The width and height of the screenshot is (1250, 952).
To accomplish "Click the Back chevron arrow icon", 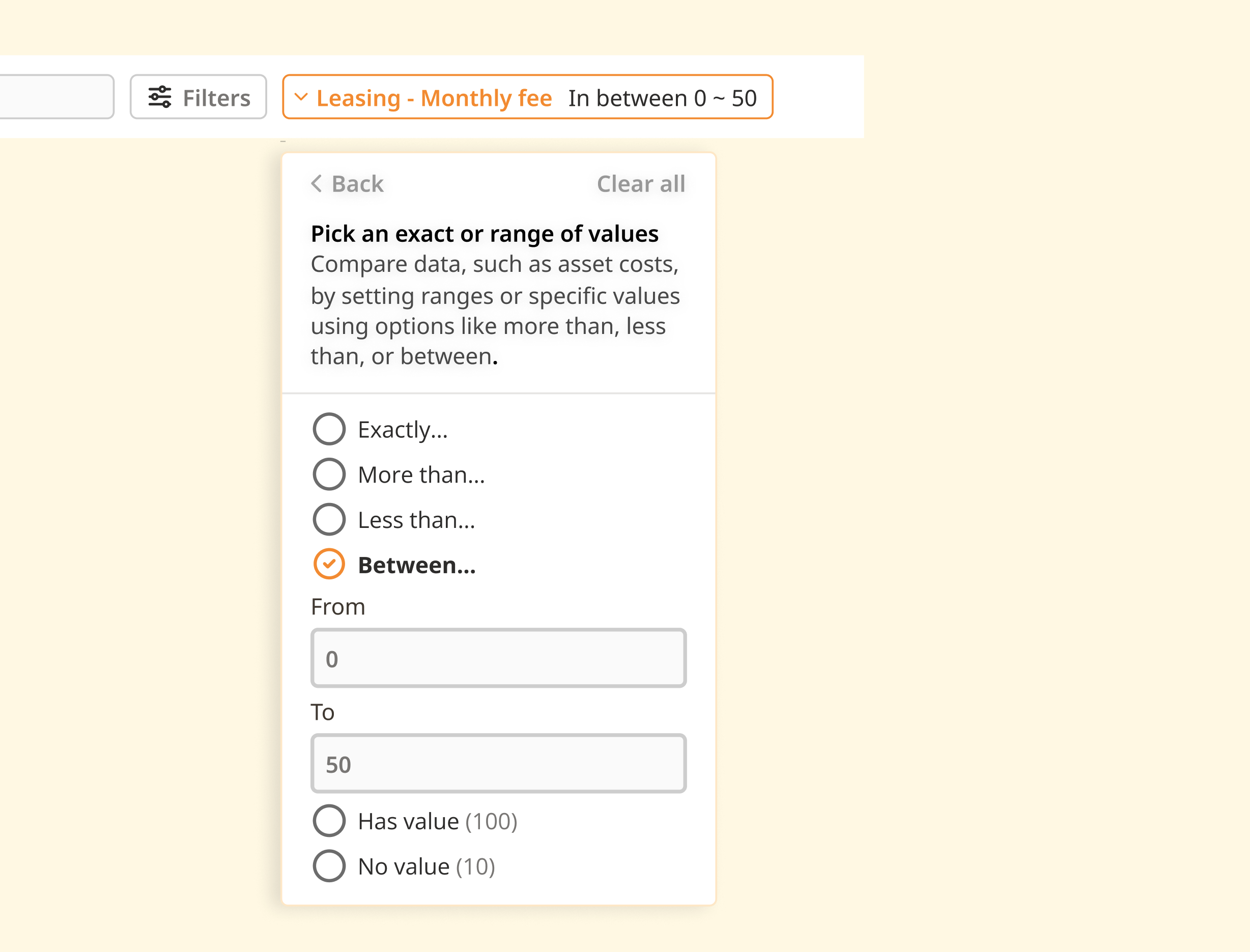I will 317,184.
